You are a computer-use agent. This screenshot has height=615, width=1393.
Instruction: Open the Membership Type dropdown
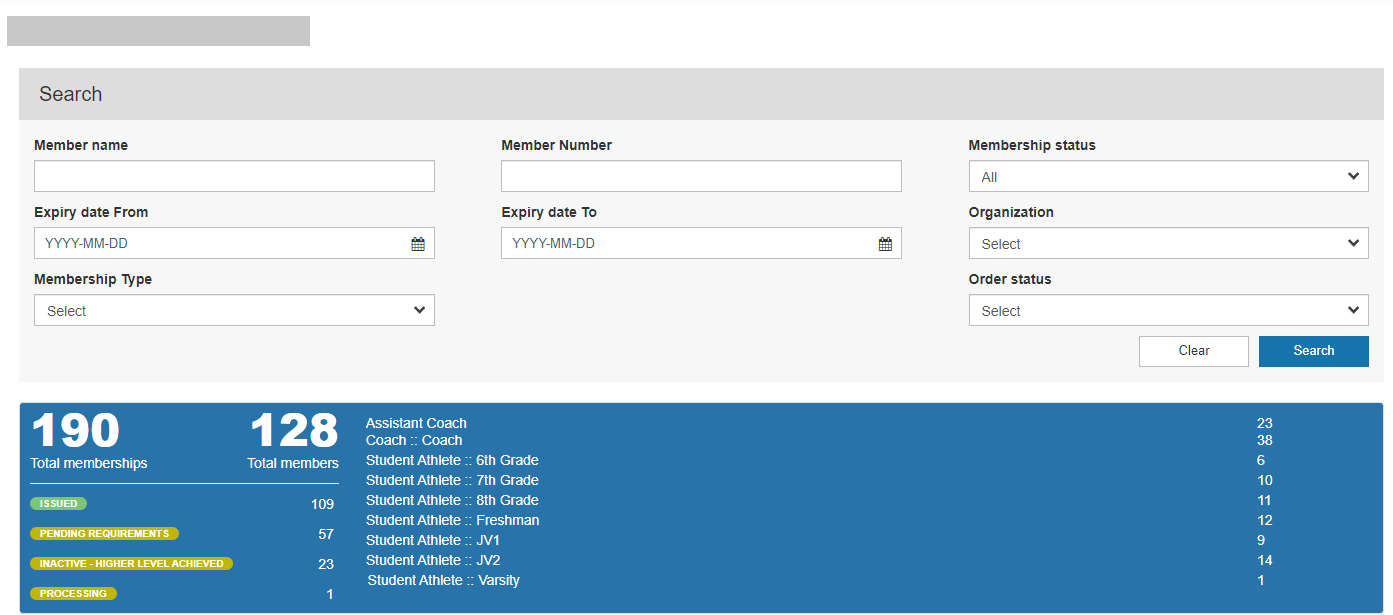234,310
